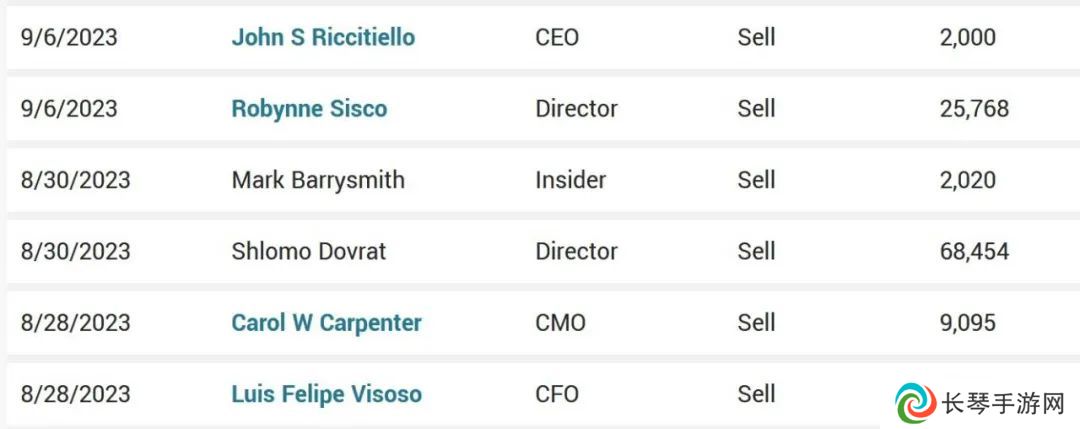
Task: Click the 8/30/2023 date for Mark Barrysmith
Action: (75, 180)
